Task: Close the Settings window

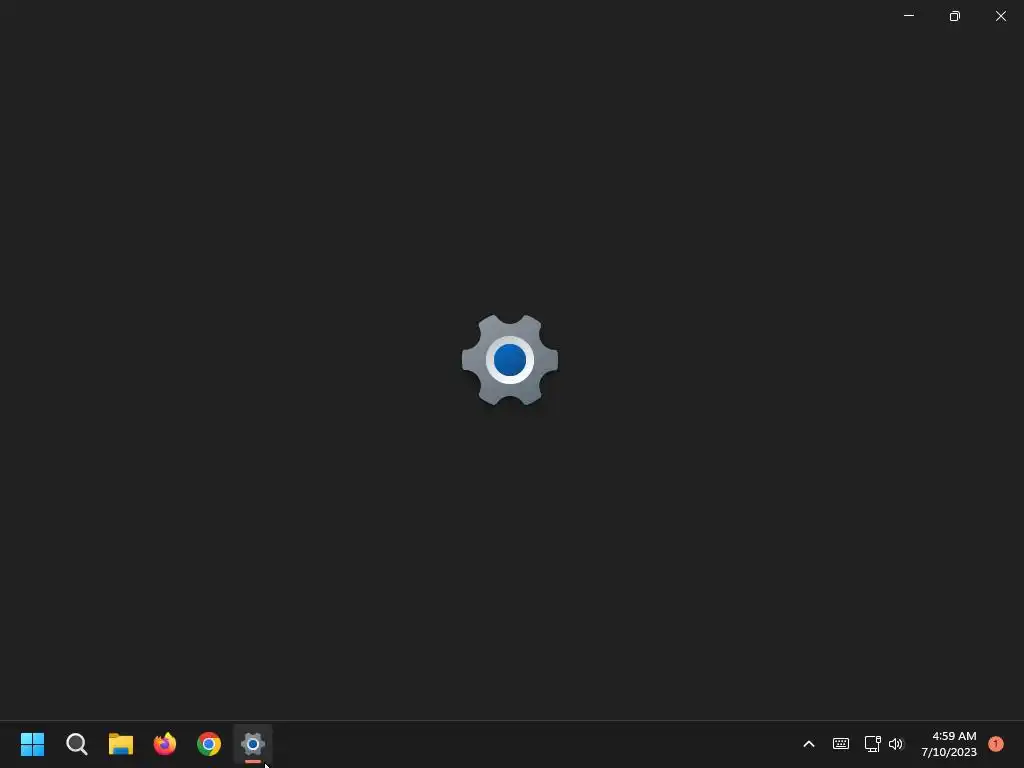Action: tap(1000, 16)
